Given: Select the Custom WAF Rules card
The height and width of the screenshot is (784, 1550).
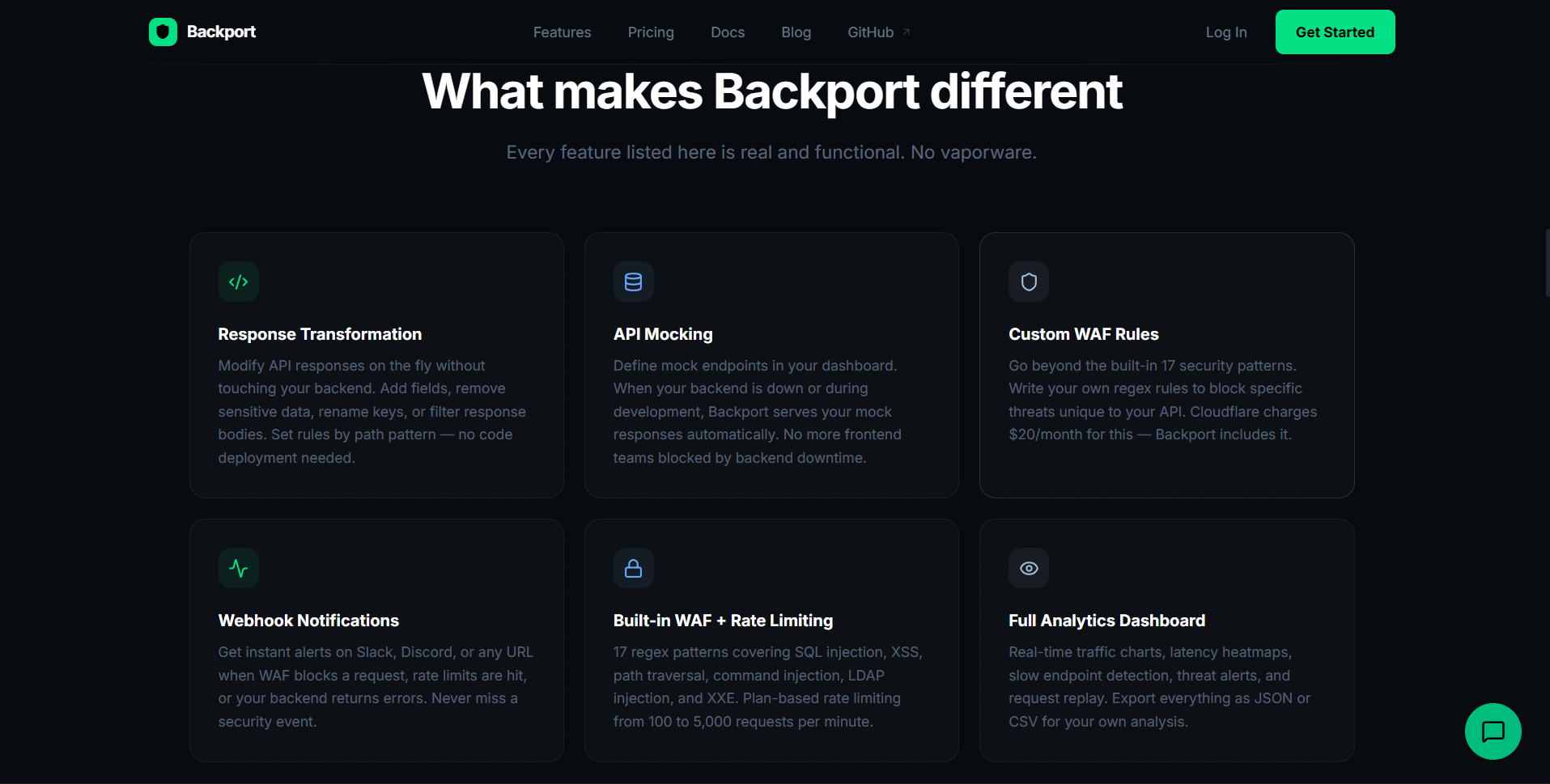Looking at the screenshot, I should [1166, 364].
